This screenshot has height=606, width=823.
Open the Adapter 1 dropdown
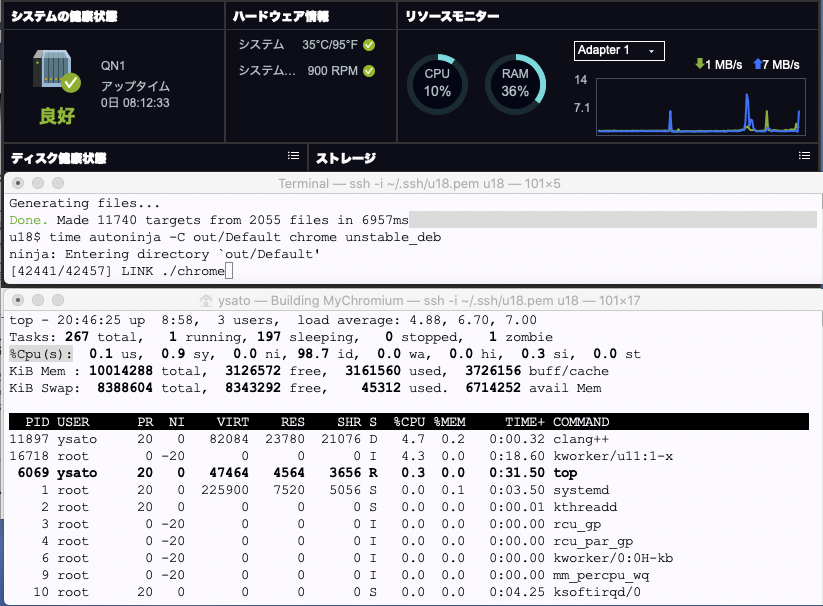pos(619,50)
